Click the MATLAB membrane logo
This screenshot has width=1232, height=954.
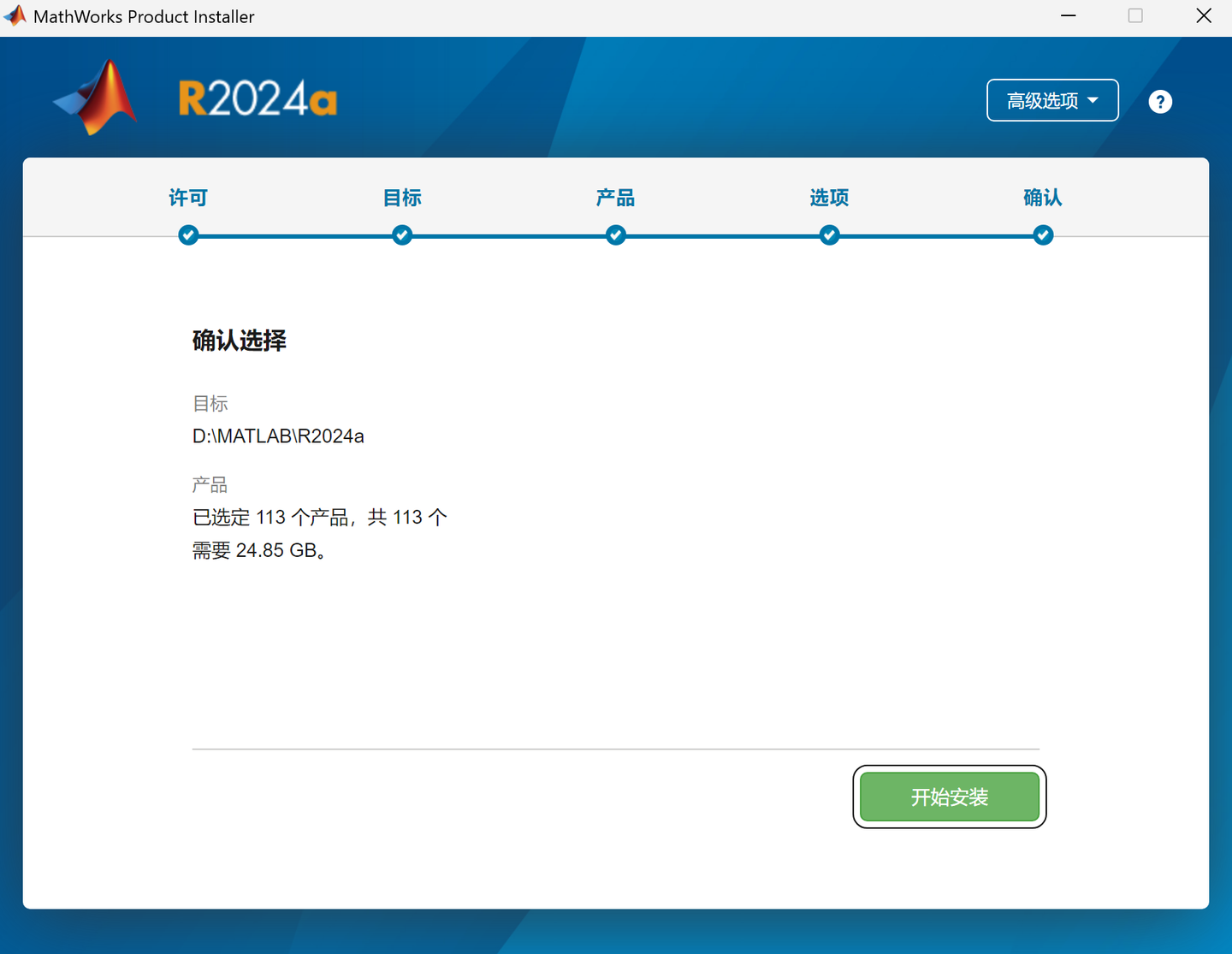(95, 96)
